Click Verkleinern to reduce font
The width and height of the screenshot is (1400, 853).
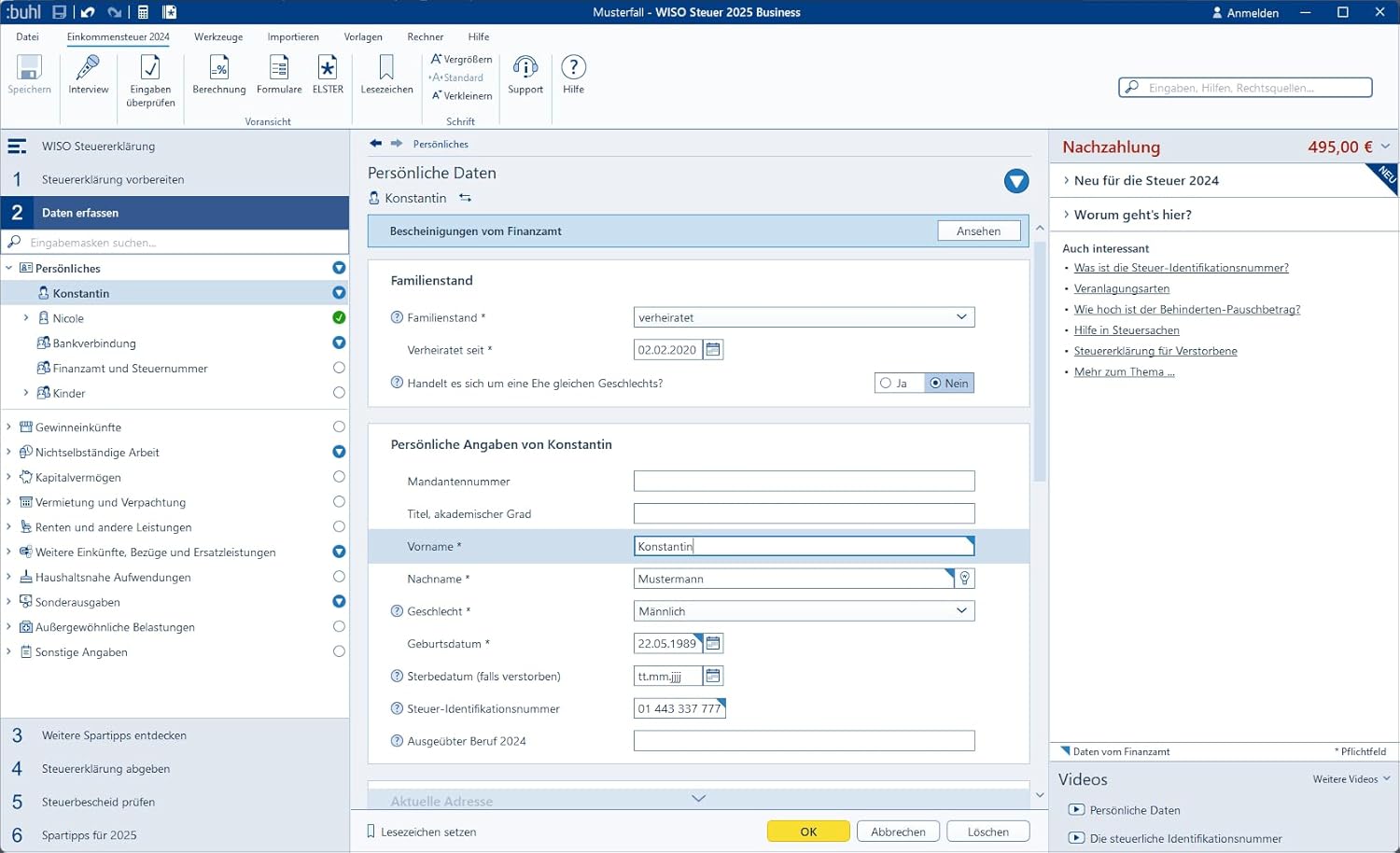click(x=461, y=95)
